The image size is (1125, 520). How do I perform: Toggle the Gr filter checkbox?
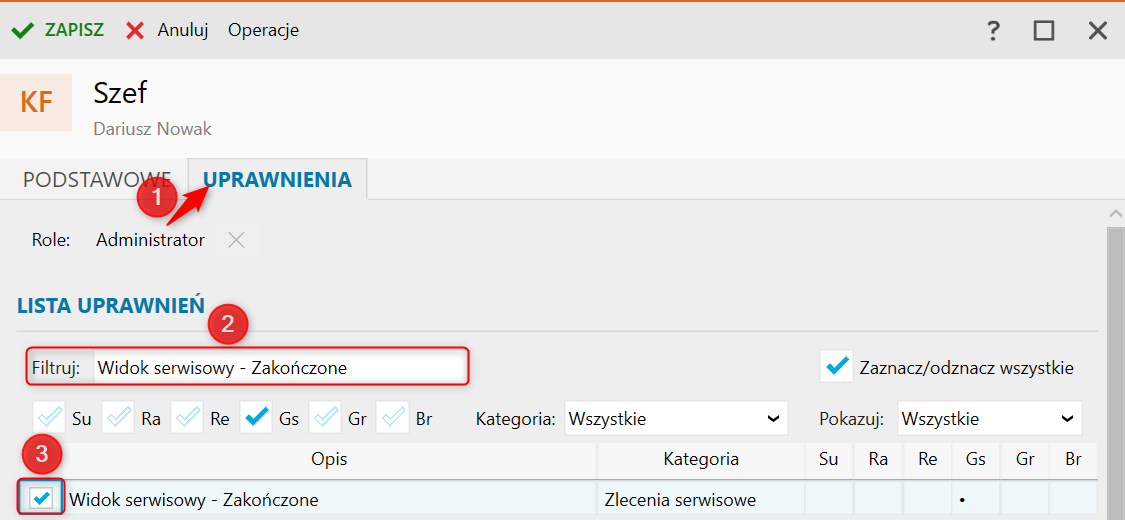pyautogui.click(x=326, y=418)
